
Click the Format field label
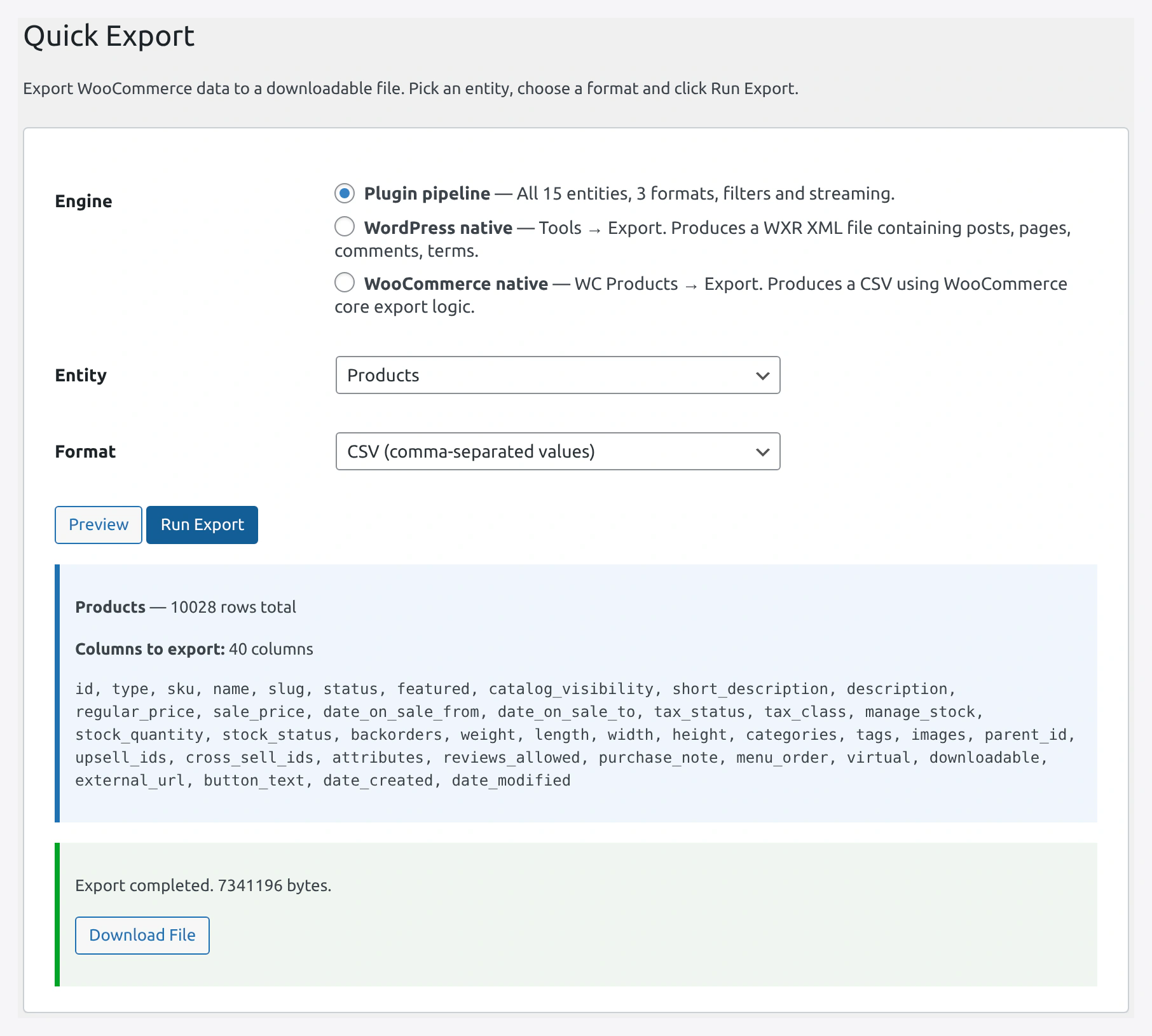pos(85,452)
